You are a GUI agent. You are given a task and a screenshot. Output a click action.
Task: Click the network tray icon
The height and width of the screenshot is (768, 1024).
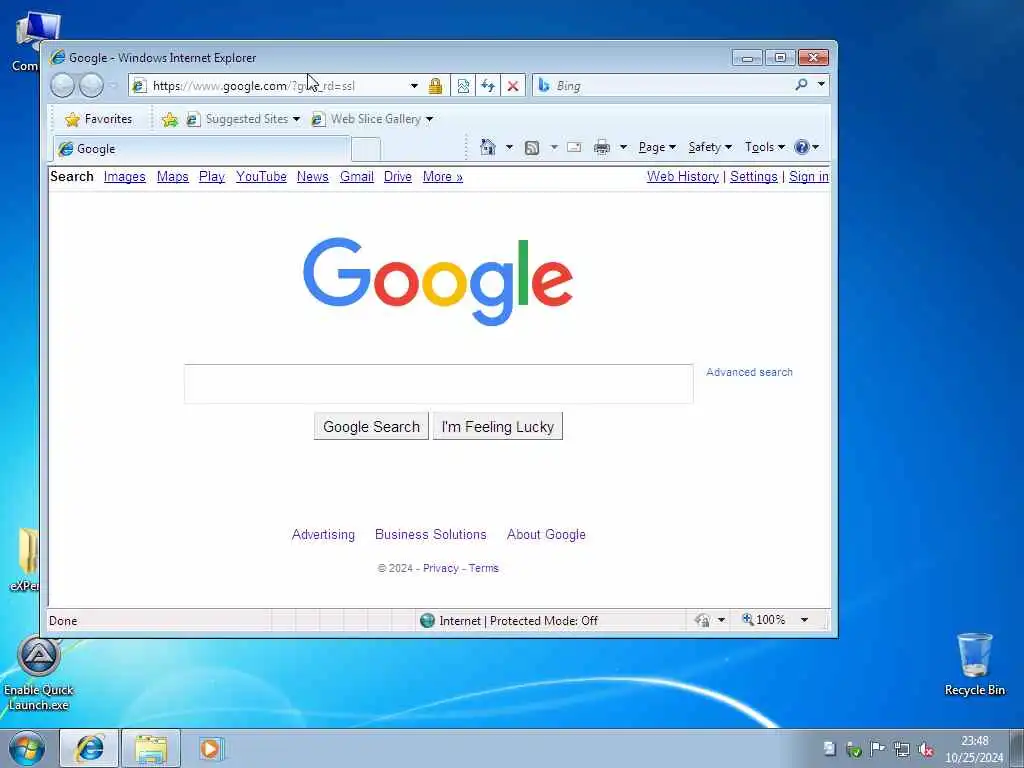pos(902,750)
